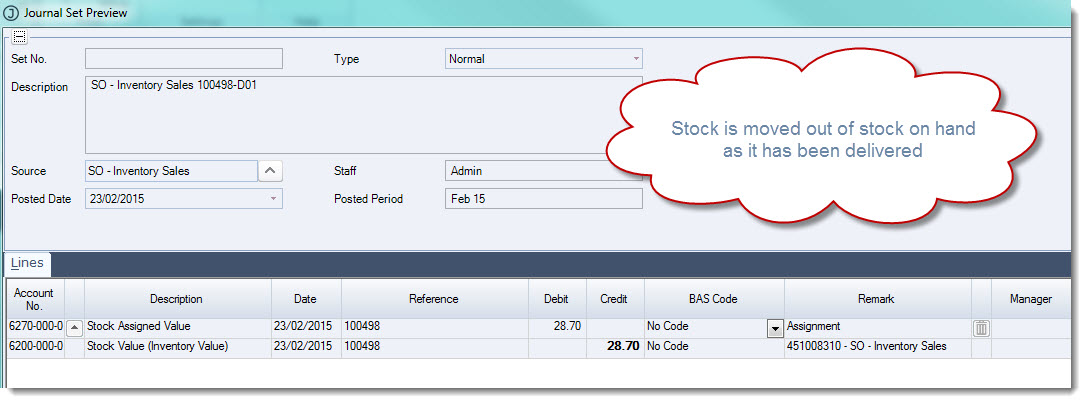Image resolution: width=1086 pixels, height=403 pixels.
Task: Delete first line with trash icon
Action: click(x=981, y=328)
